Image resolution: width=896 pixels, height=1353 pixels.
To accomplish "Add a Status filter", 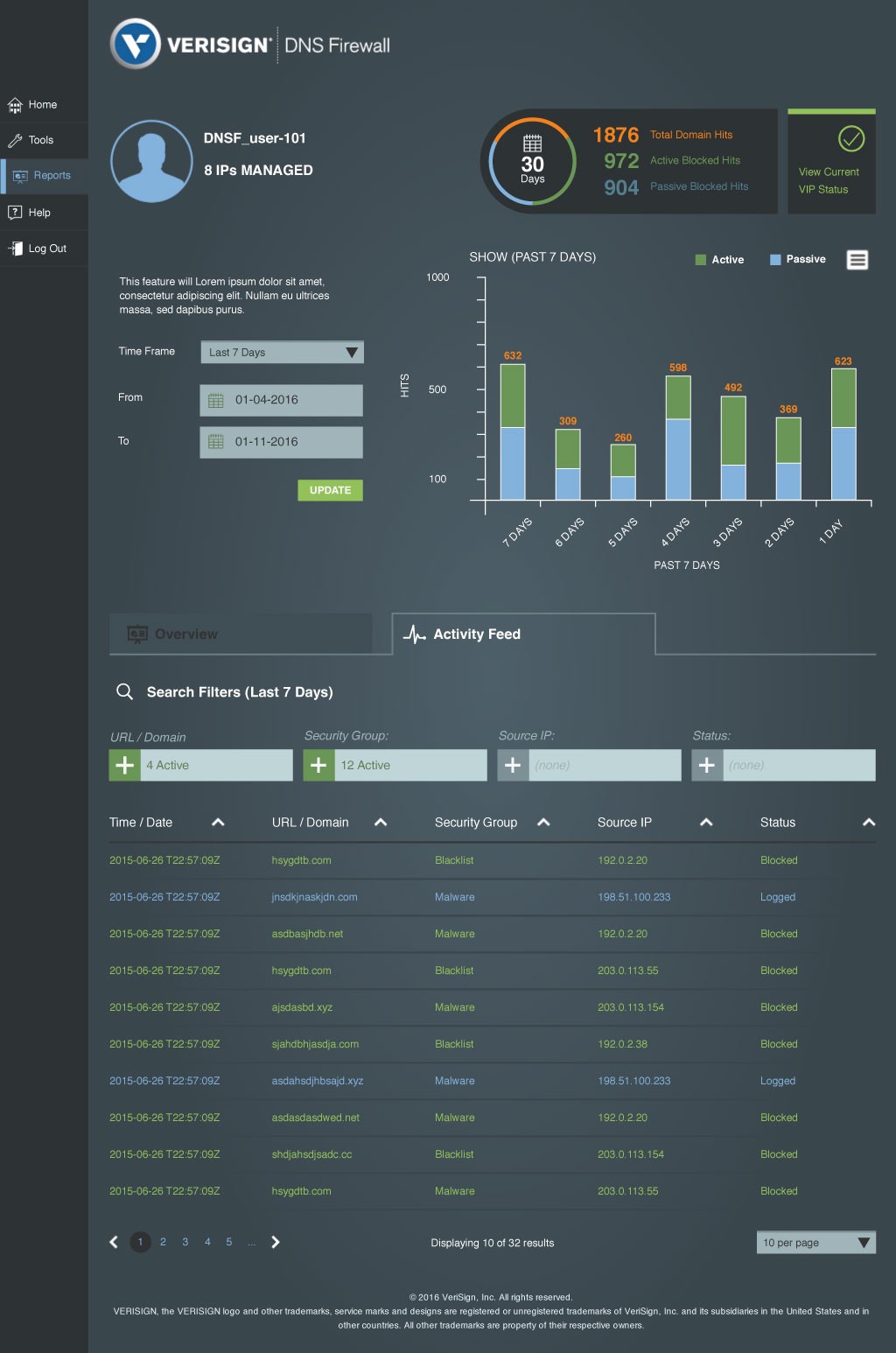I will click(x=708, y=765).
